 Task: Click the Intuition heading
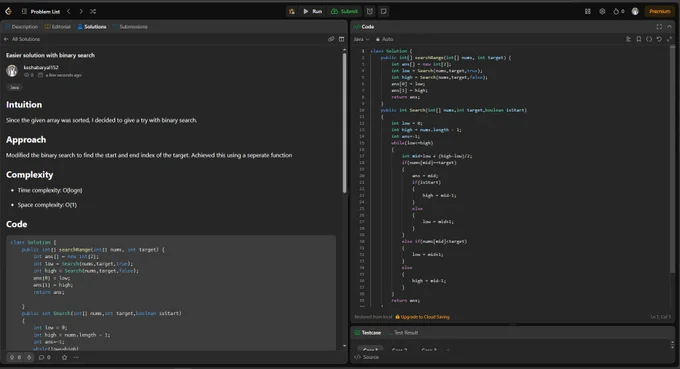(24, 104)
